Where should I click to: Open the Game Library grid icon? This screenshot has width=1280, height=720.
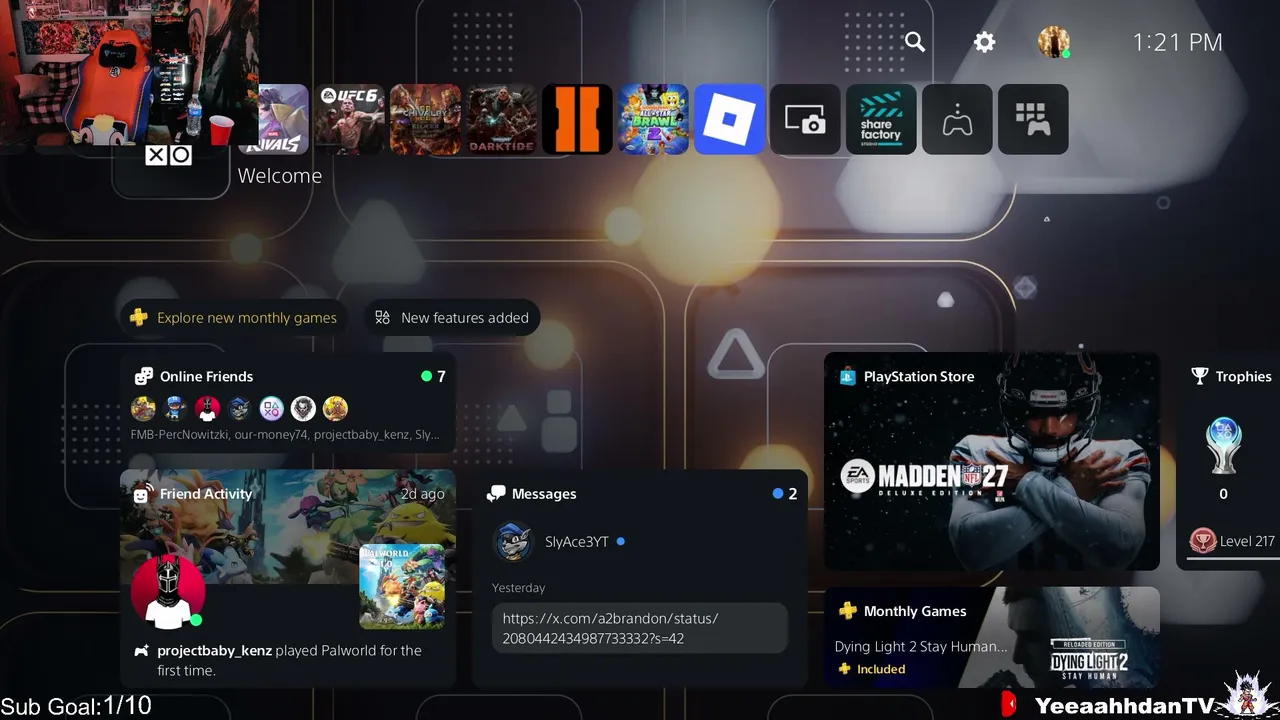point(1033,119)
